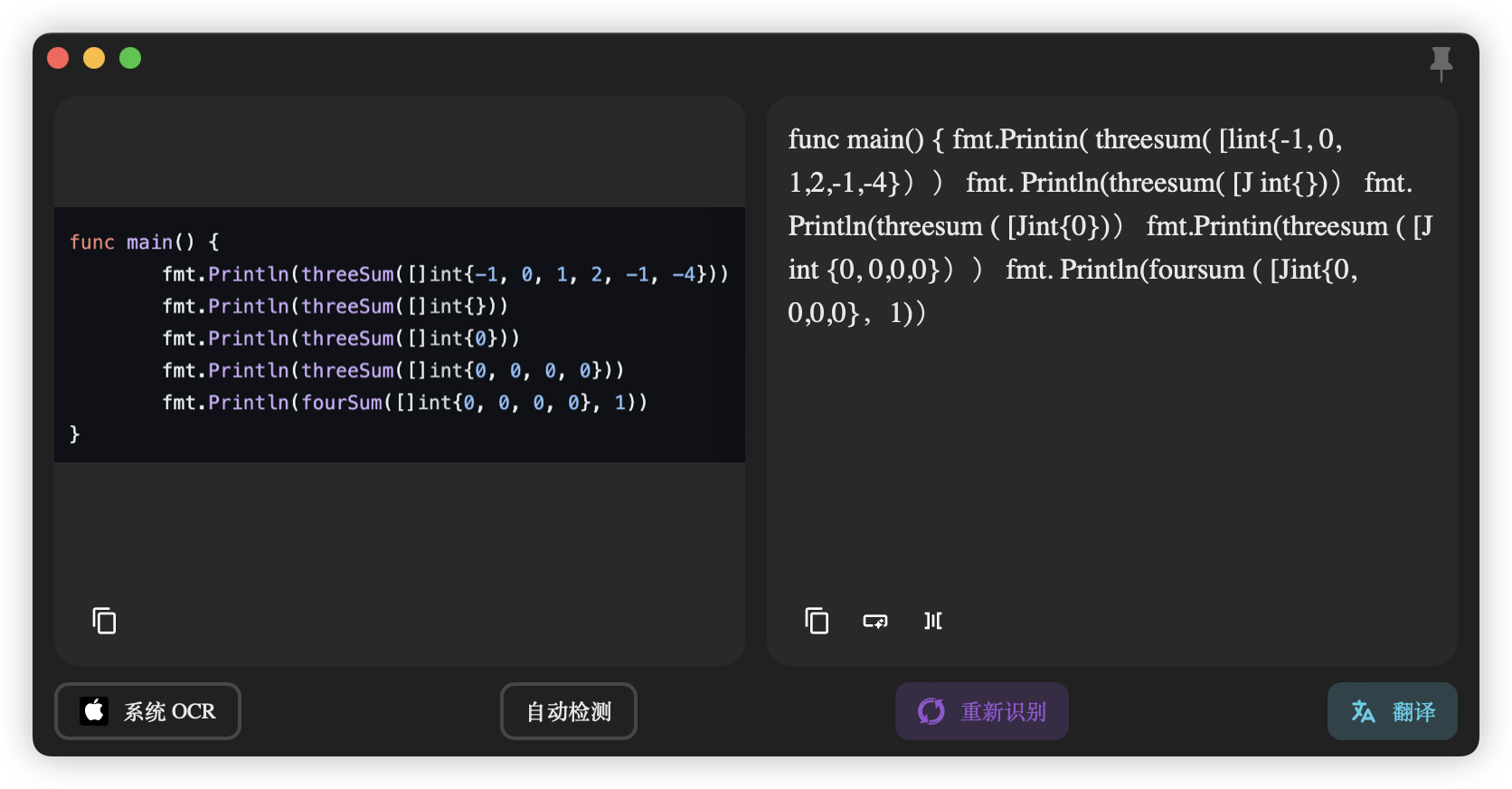Click the 翻译 translate button
The height and width of the screenshot is (789, 1512).
pos(1393,711)
